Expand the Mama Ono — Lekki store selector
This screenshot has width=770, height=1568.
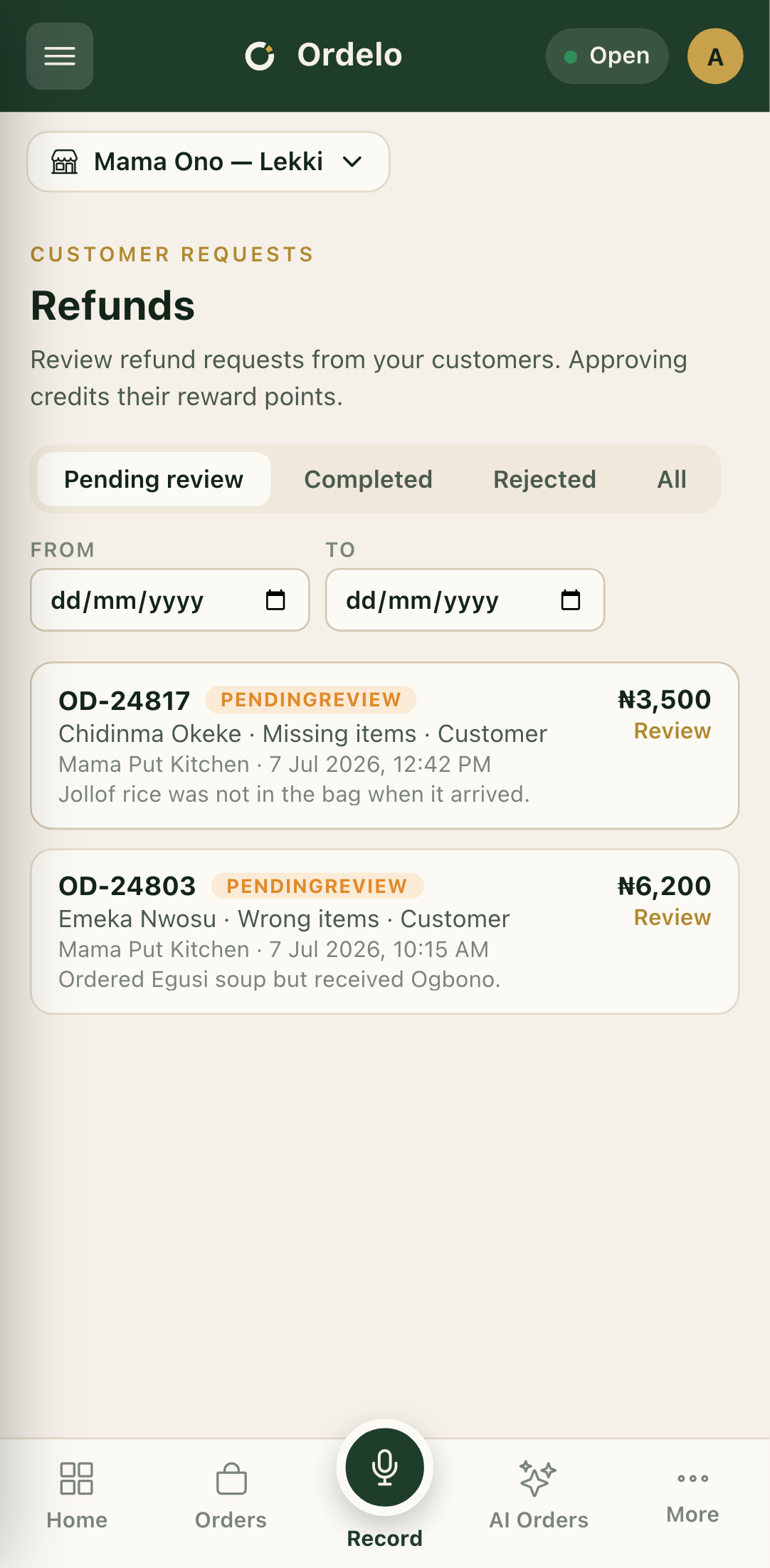pyautogui.click(x=209, y=162)
